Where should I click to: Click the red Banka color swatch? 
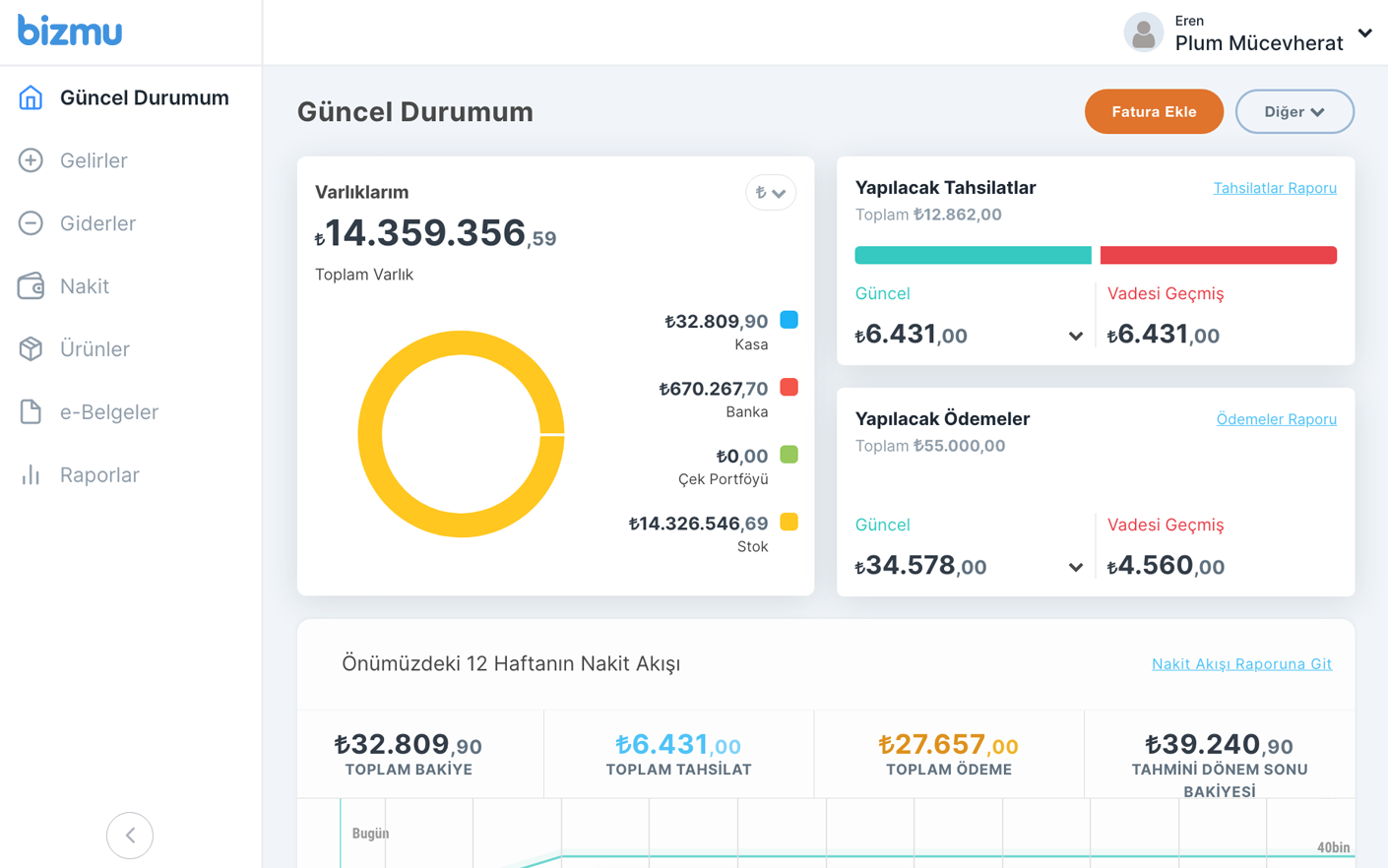tap(789, 387)
